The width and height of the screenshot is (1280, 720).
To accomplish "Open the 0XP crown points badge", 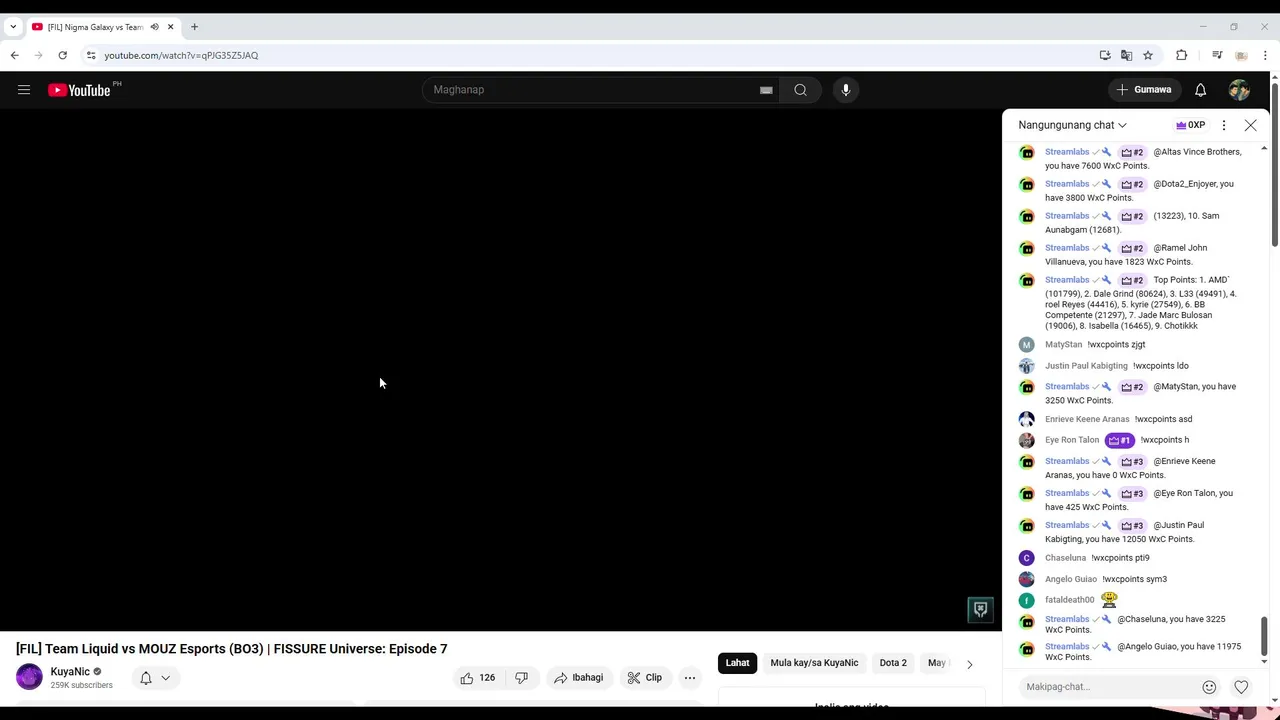I will (1190, 125).
